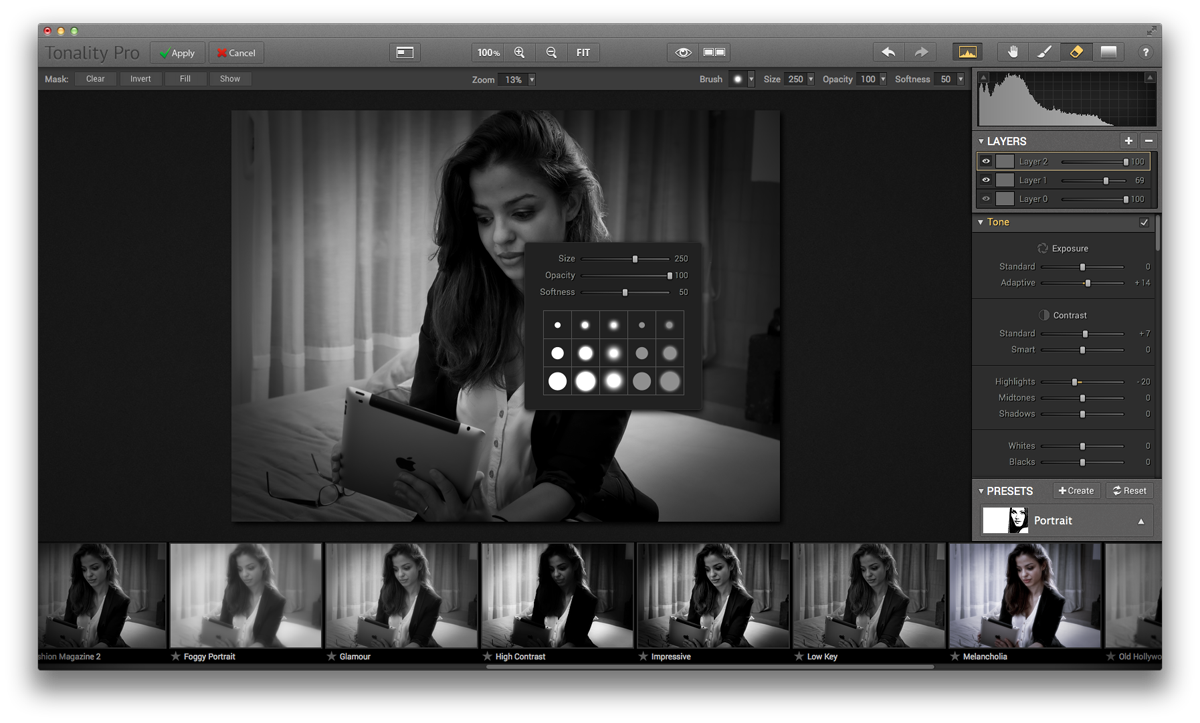Adjust the Blacks slider
This screenshot has width=1200, height=723.
pyautogui.click(x=1082, y=462)
